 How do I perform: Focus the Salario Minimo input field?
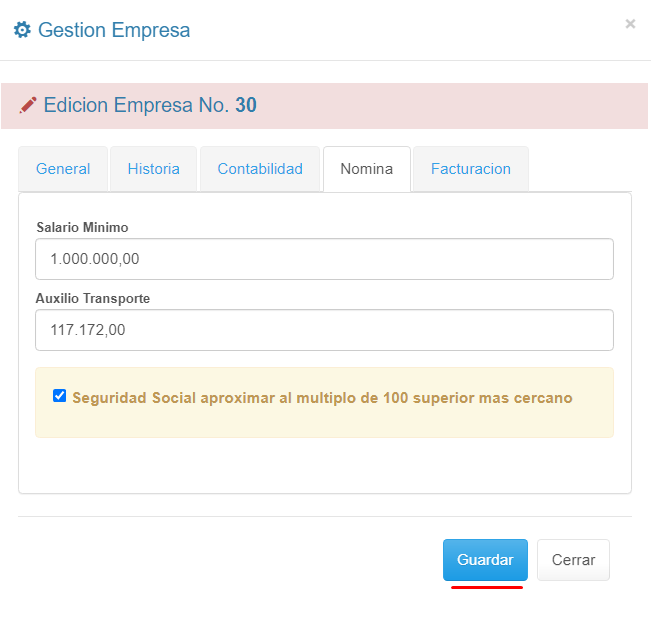pyautogui.click(x=324, y=259)
